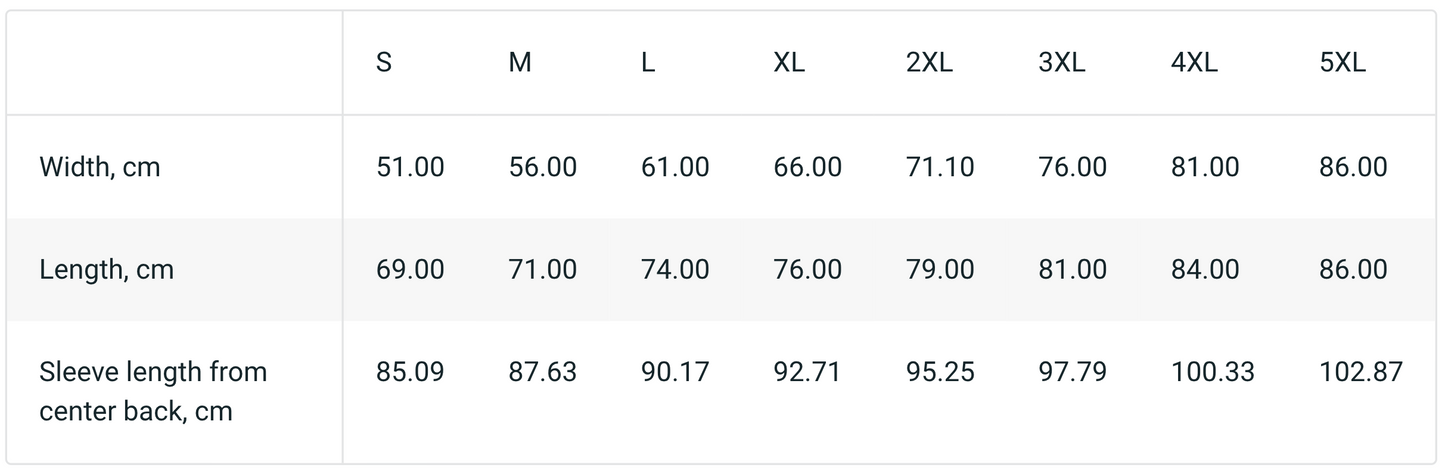The image size is (1445, 474).
Task: Select the 2XL column header
Action: click(929, 63)
